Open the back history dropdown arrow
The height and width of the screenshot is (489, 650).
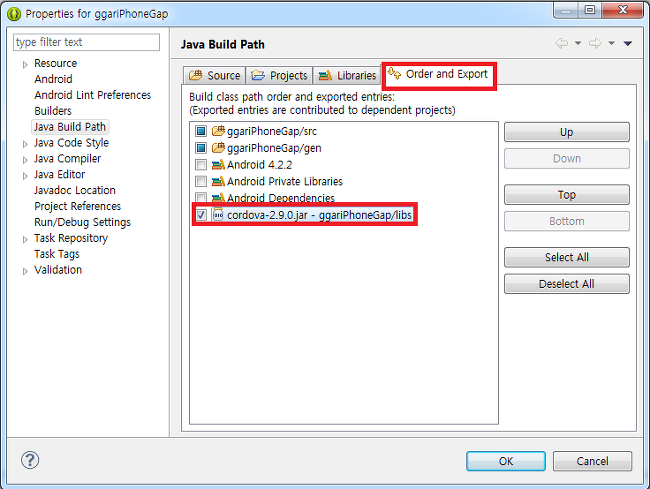point(578,43)
